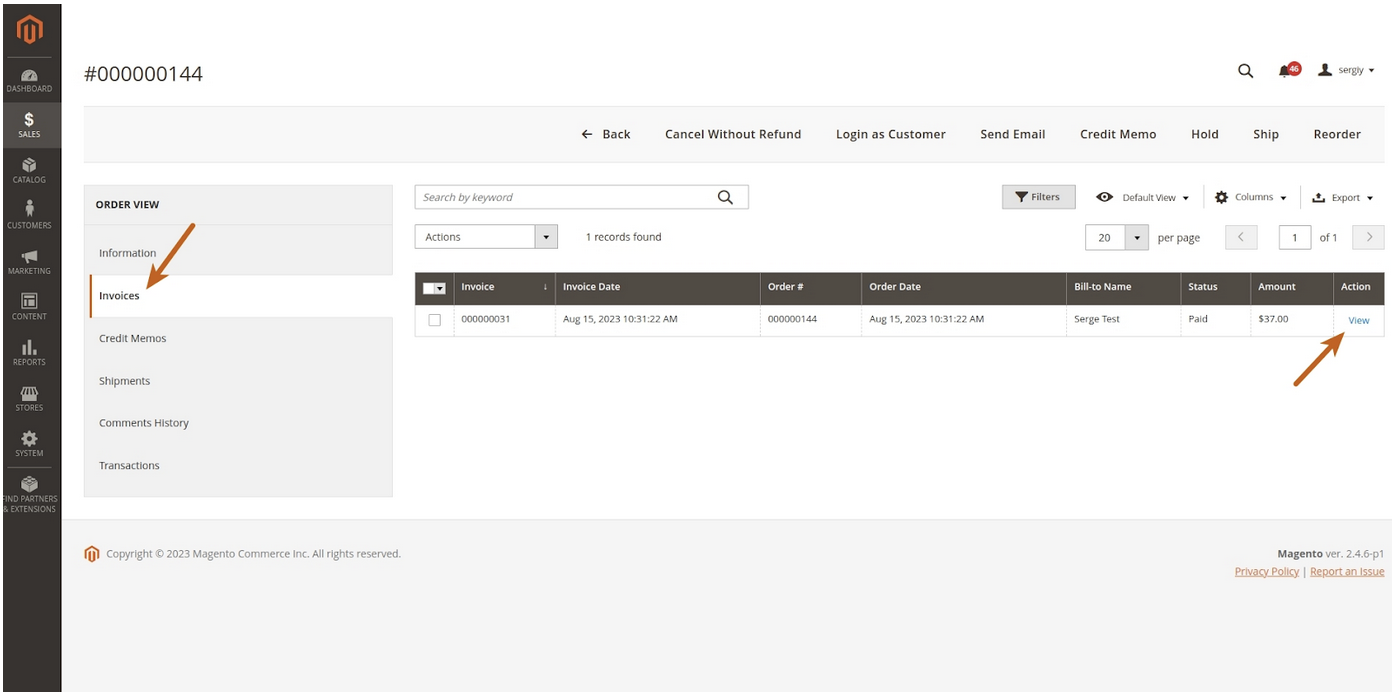Open the Columns dropdown
This screenshot has height=696, width=1392.
click(x=1251, y=198)
